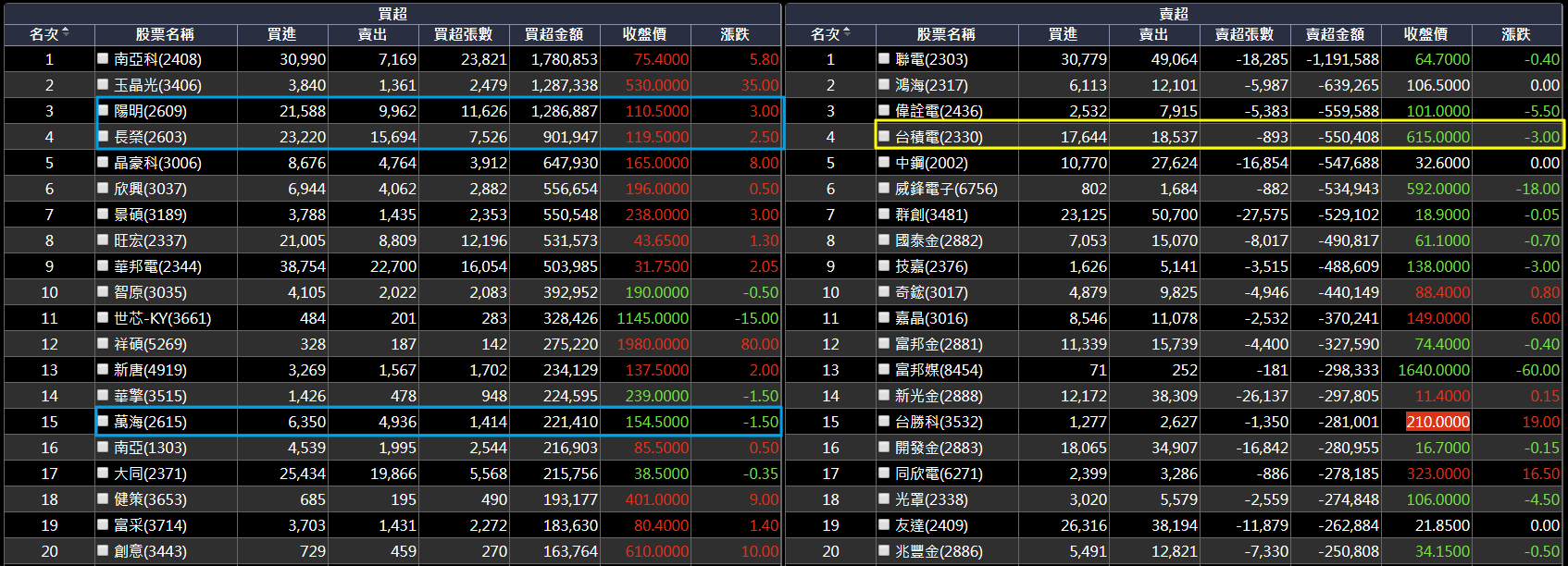This screenshot has width=1568, height=566.
Task: Open stock 富采(3714)
Action: tap(150, 525)
